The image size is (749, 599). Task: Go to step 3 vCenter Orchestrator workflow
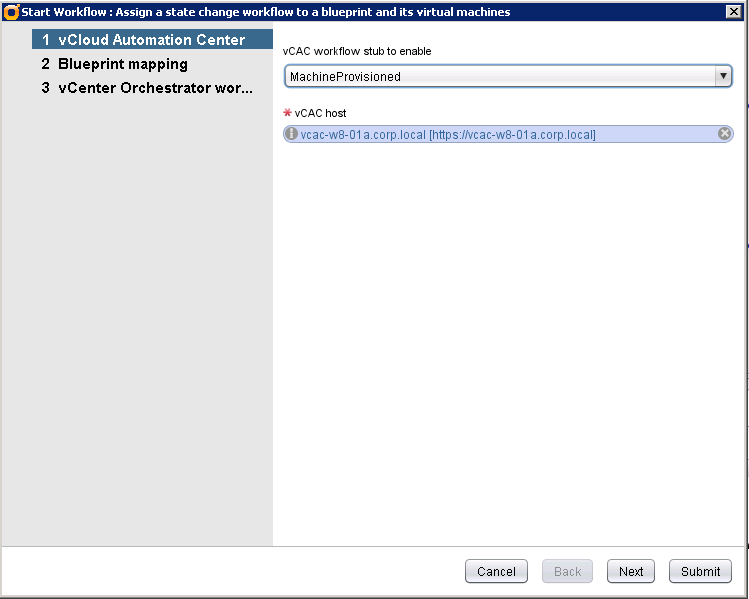click(x=147, y=88)
